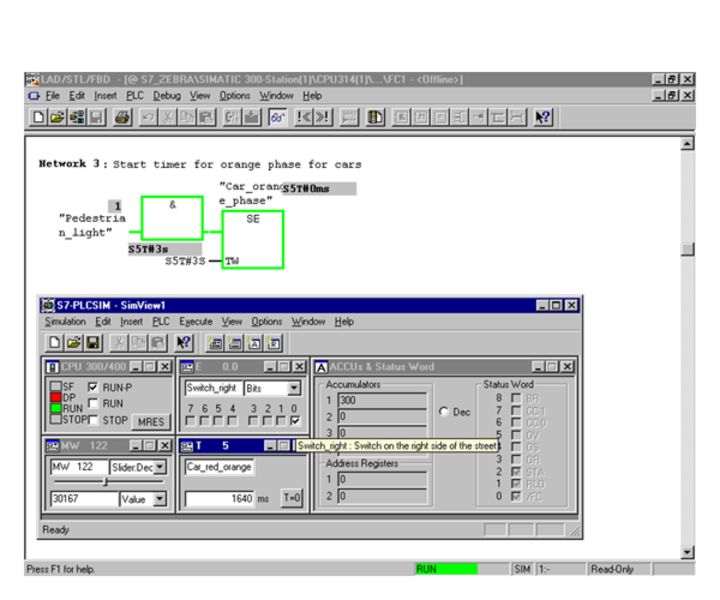Insert input variable view icon in PLCSIM
This screenshot has height=600, width=720.
point(215,343)
